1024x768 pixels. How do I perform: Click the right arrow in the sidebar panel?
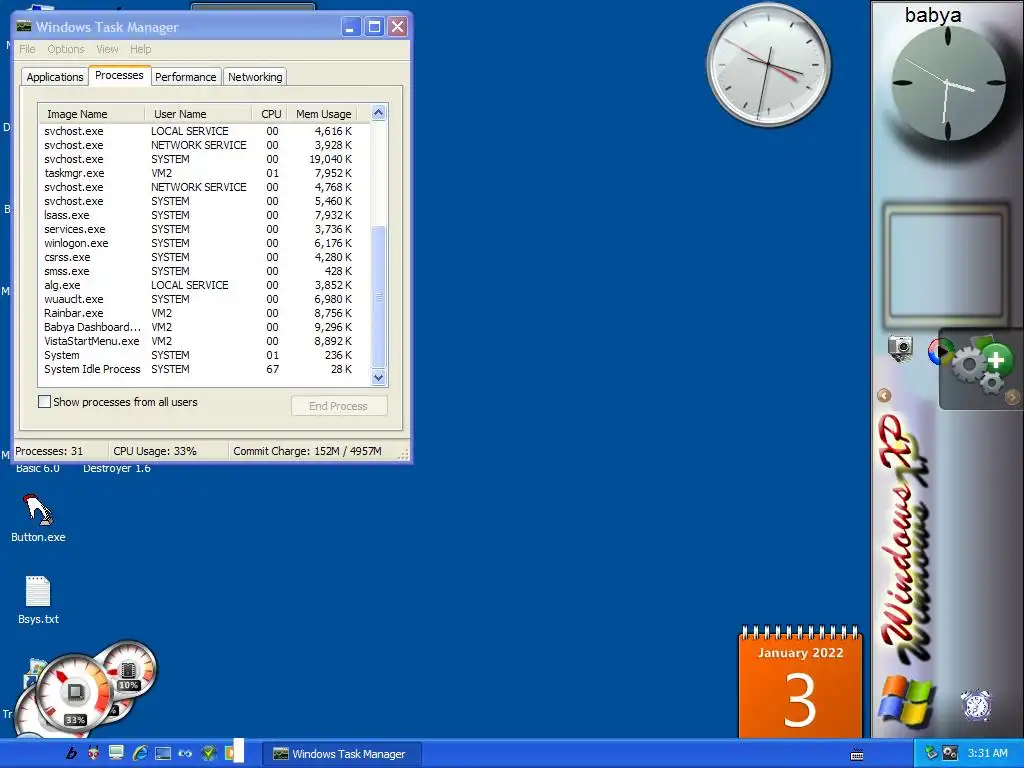click(1012, 396)
